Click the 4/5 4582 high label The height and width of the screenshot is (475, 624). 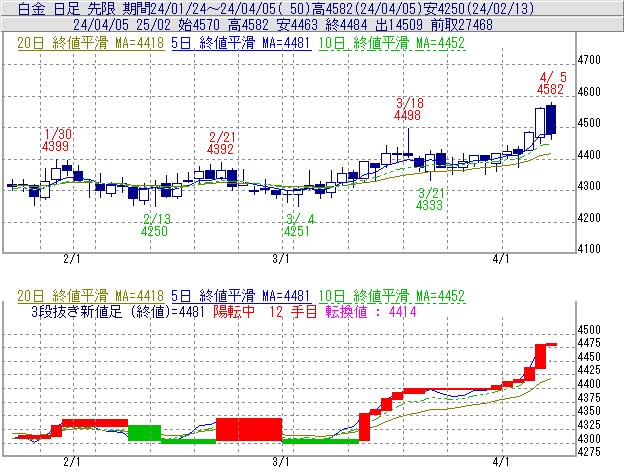(x=551, y=83)
